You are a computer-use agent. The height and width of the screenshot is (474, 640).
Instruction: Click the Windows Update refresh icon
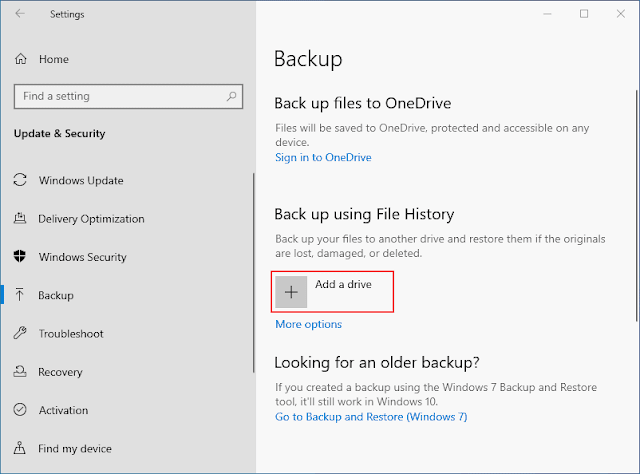click(x=20, y=180)
